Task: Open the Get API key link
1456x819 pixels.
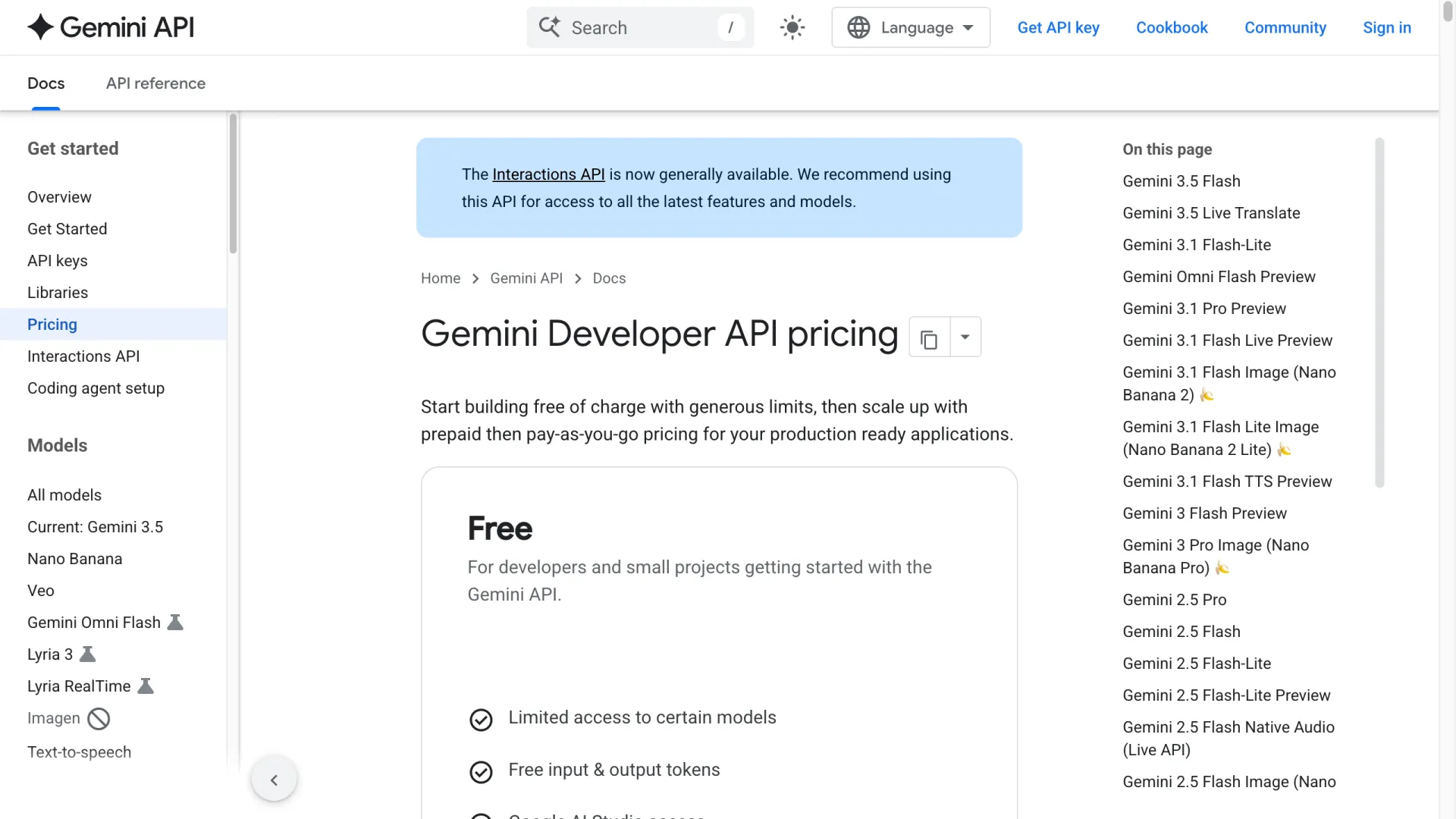Action: [1058, 27]
